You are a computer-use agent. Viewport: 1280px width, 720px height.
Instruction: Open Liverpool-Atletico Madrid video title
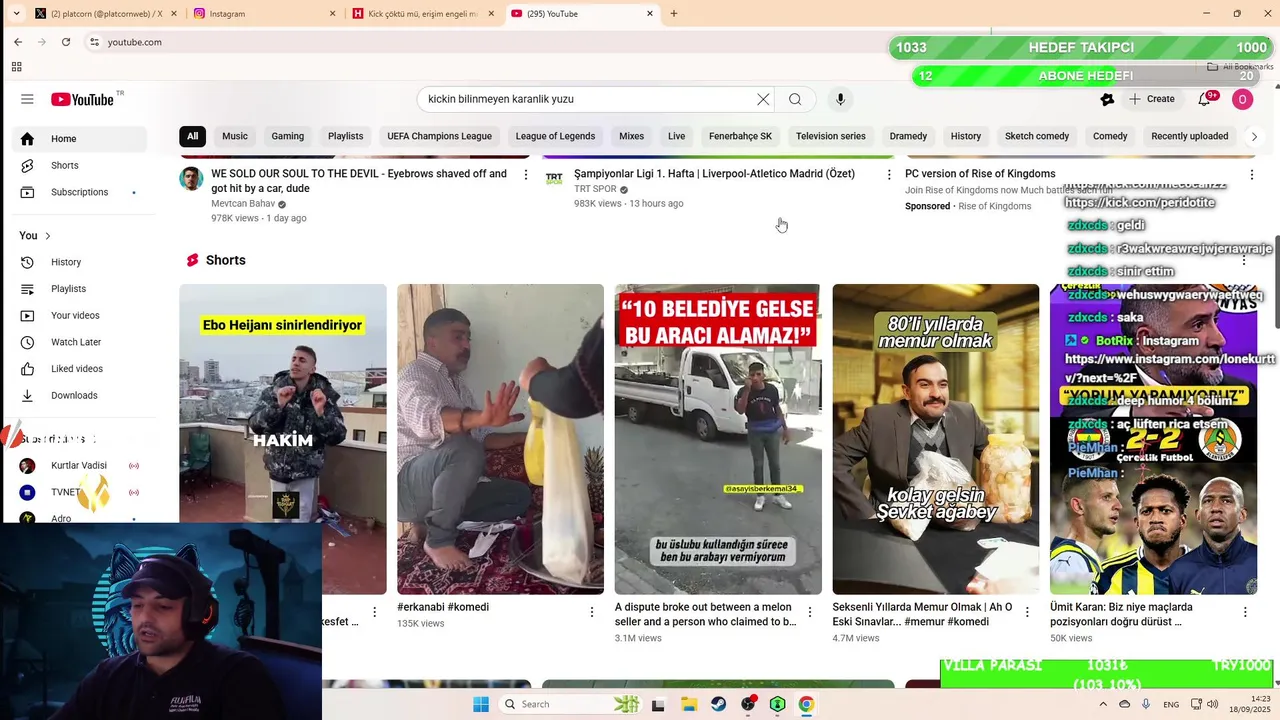[x=714, y=174]
